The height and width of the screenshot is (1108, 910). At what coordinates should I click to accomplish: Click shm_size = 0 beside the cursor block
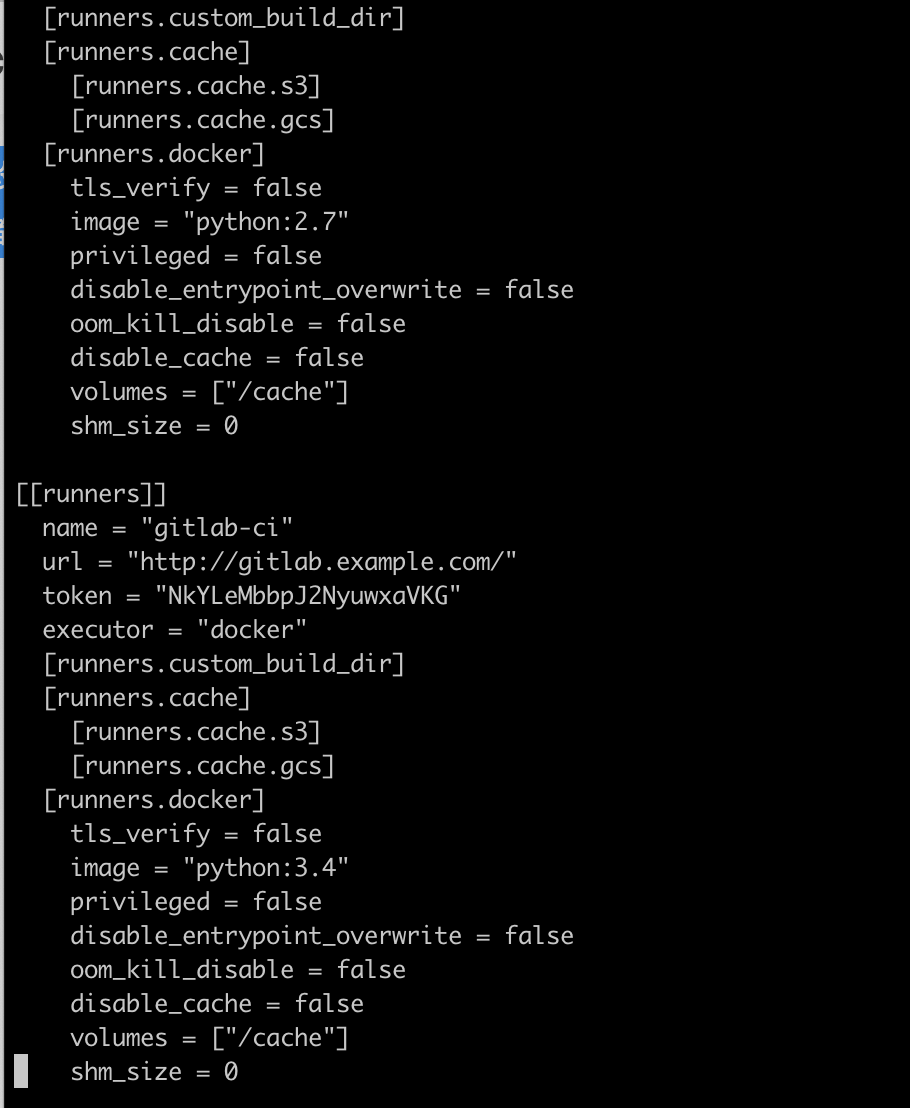click(x=154, y=1072)
